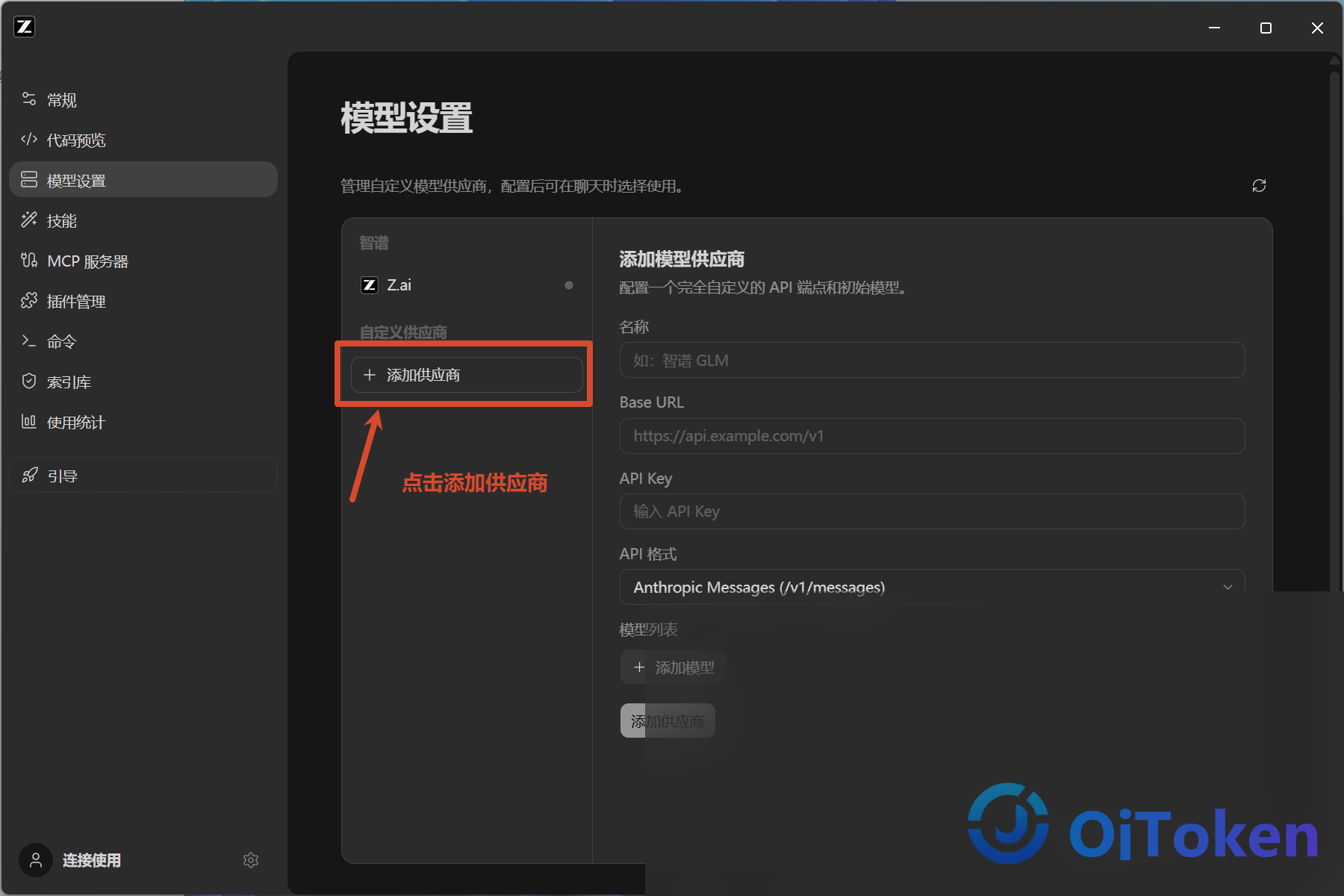
Task: Focus the 名称 name input field
Action: click(x=932, y=360)
